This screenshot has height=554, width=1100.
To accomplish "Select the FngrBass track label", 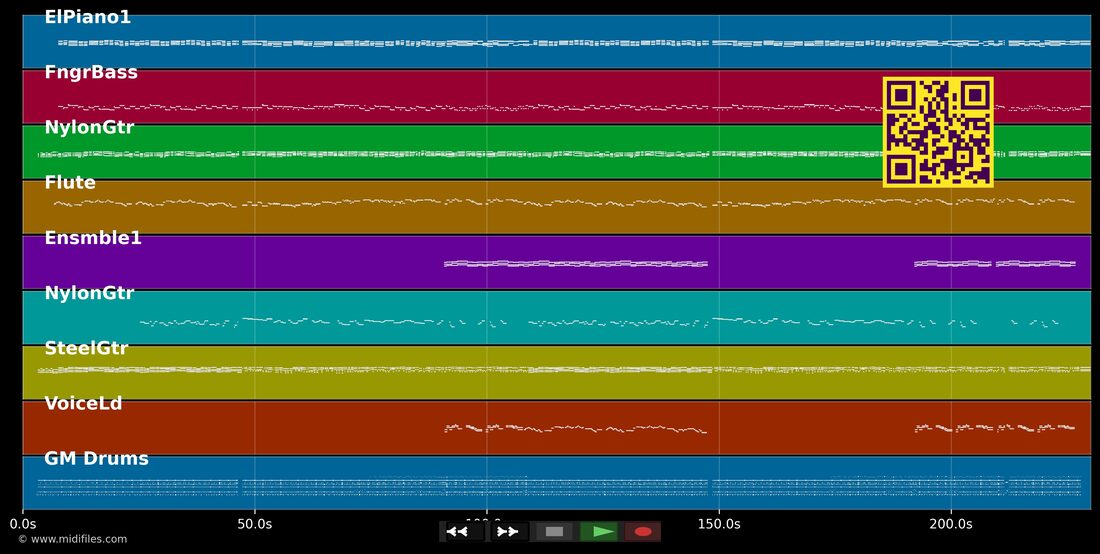I will point(91,72).
